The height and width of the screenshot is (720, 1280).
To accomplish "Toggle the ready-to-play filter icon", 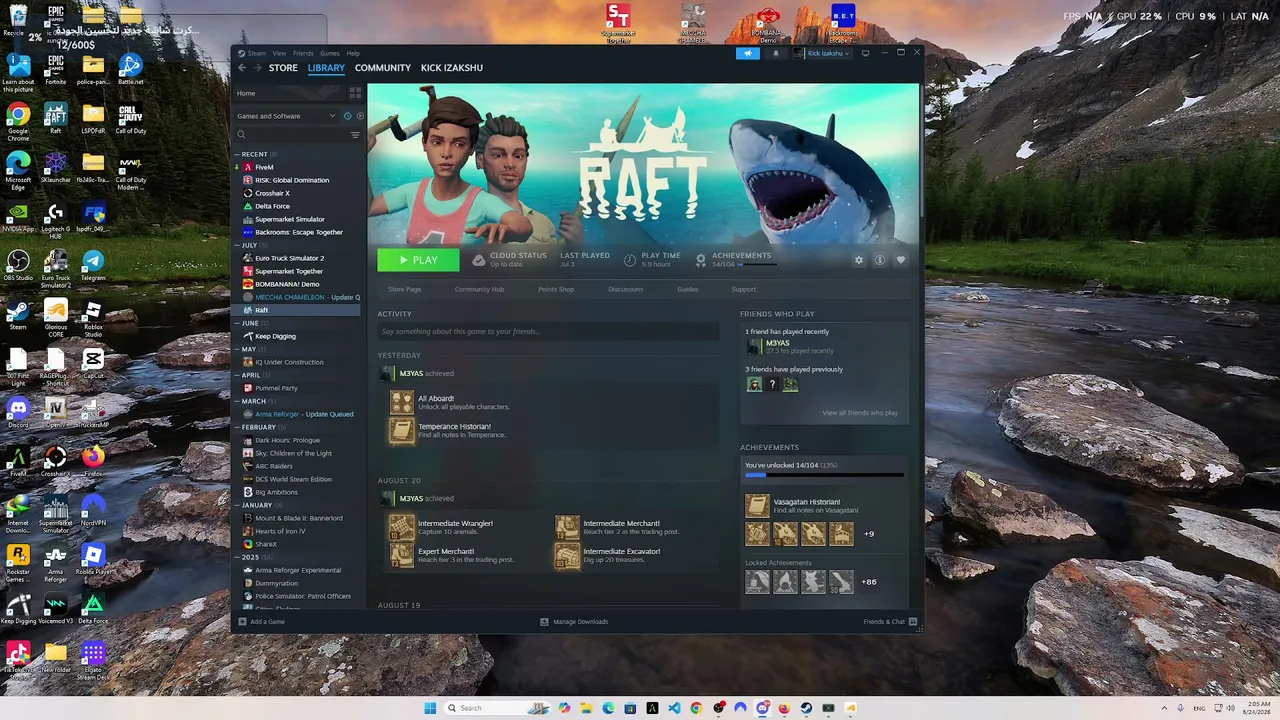I will 360,116.
